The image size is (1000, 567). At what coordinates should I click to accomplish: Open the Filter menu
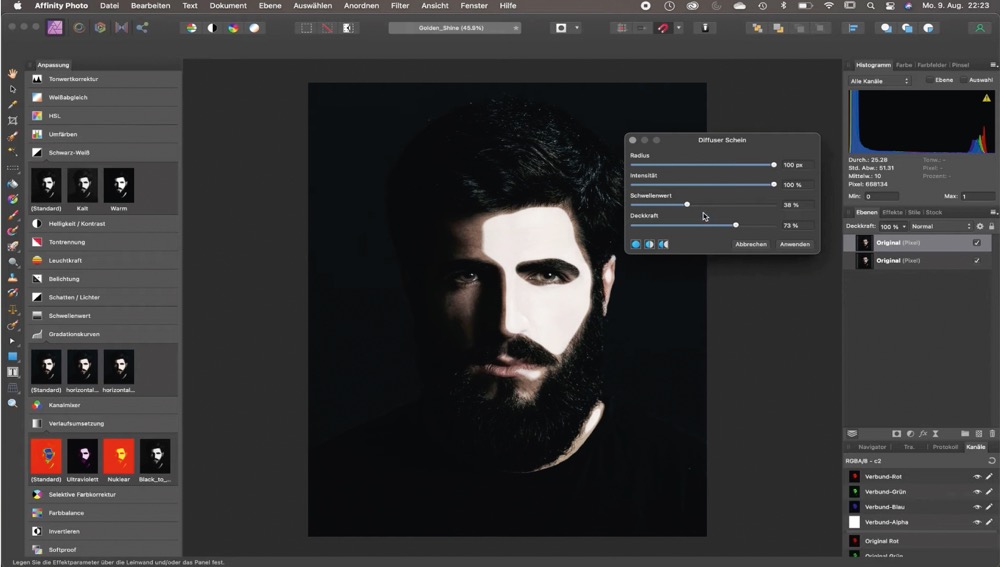[400, 6]
